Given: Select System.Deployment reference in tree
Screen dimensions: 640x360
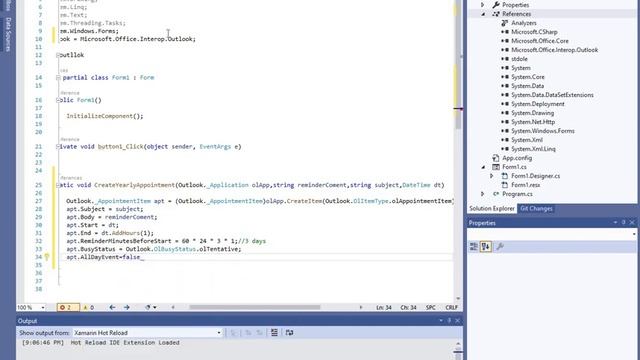Looking at the screenshot, I should click(538, 104).
